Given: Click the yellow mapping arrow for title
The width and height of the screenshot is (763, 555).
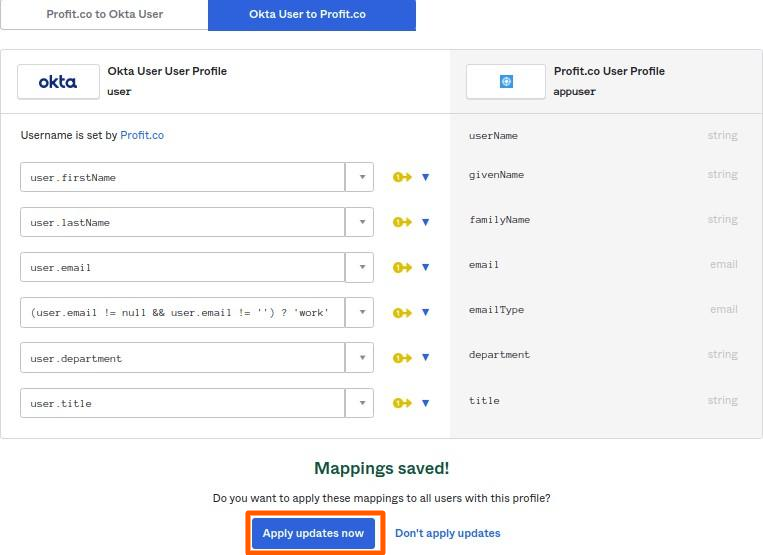Looking at the screenshot, I should 402,403.
